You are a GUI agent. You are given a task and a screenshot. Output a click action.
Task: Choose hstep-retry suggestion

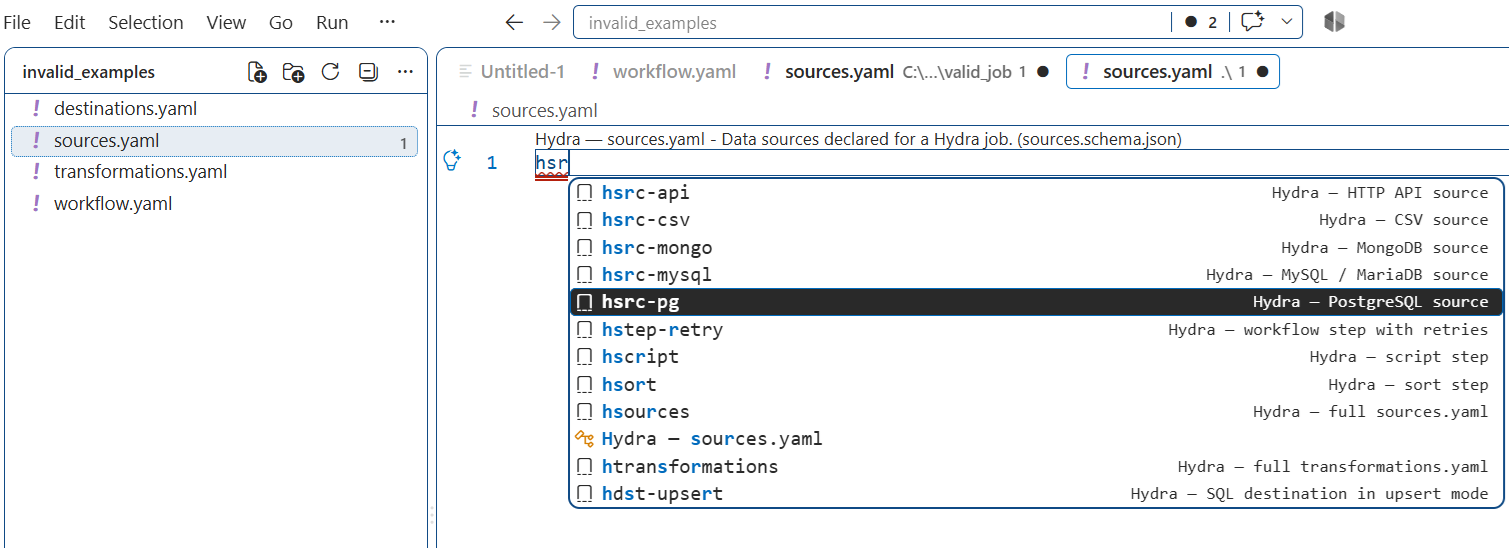[1036, 330]
